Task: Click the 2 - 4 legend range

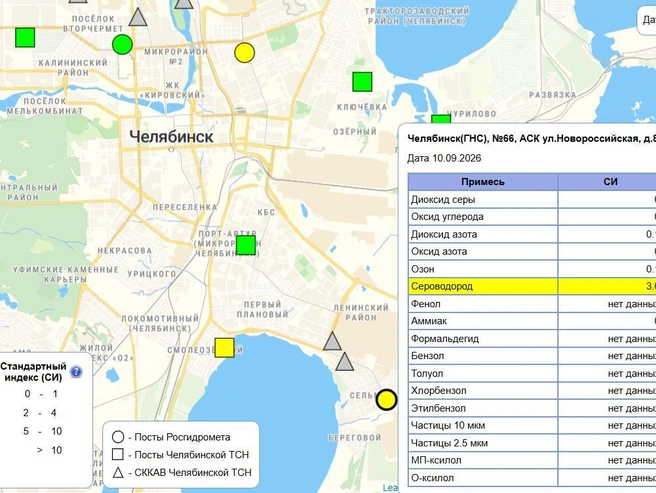Action: point(40,413)
